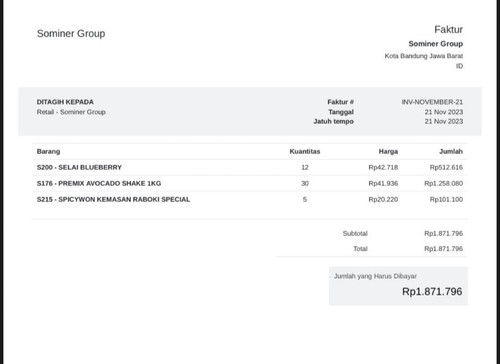Click the Sominer Group logo text at top left
The image size is (500, 364).
tap(71, 34)
